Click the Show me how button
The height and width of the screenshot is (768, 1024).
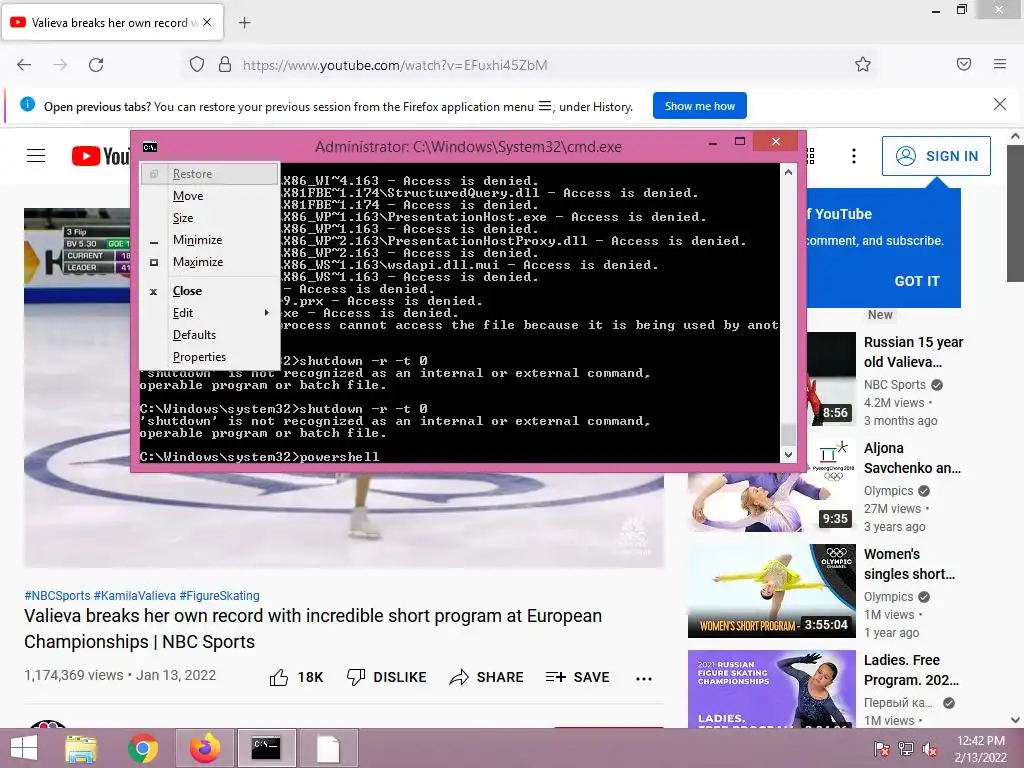coord(699,106)
